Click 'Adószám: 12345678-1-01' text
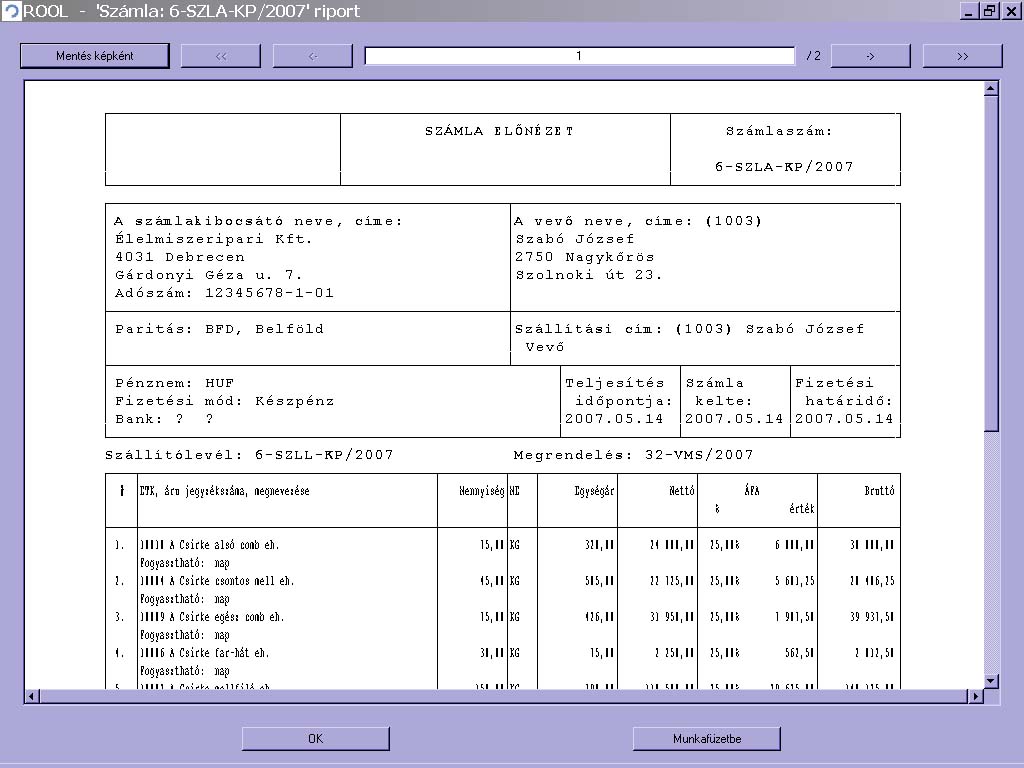Image resolution: width=1024 pixels, height=768 pixels. (x=225, y=293)
